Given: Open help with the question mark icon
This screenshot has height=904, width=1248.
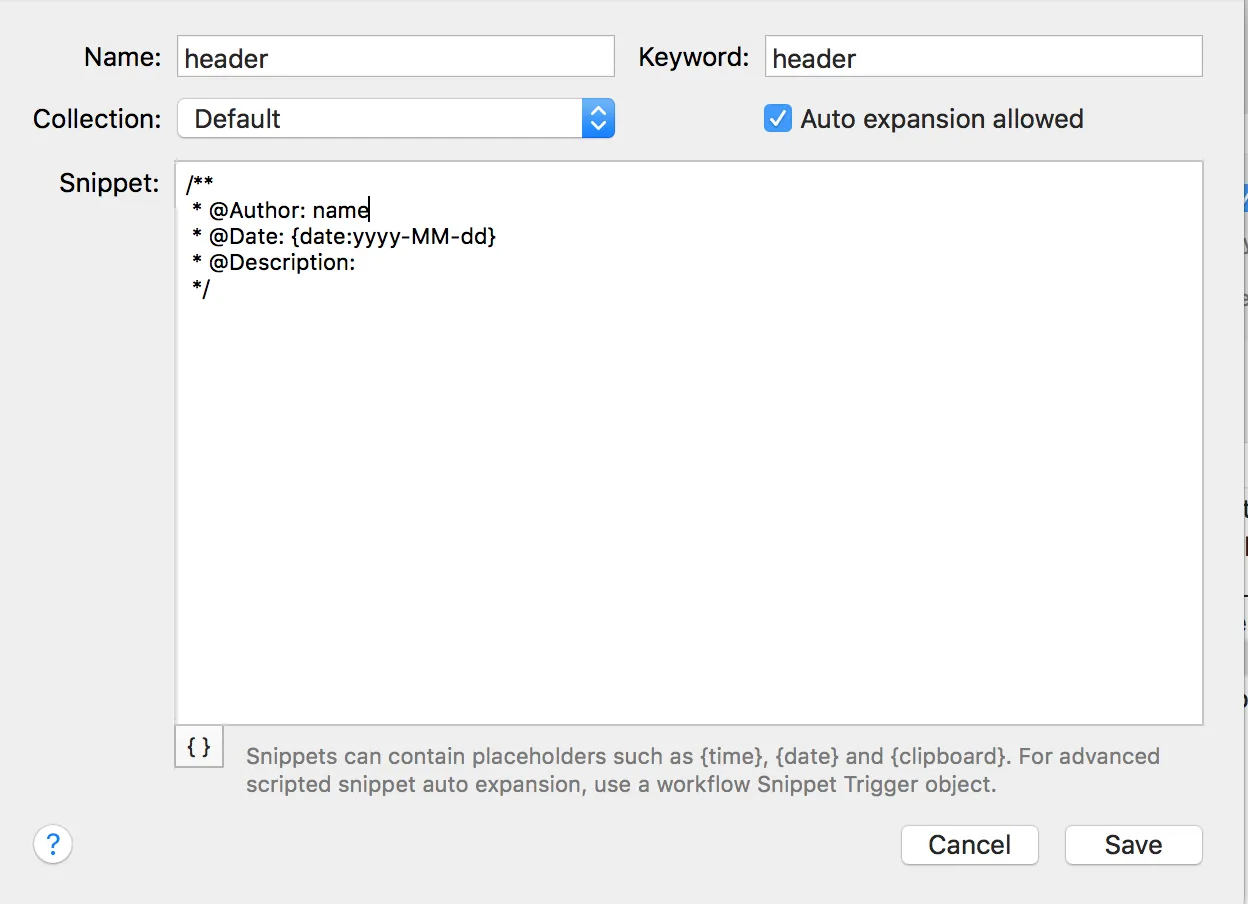Looking at the screenshot, I should tap(53, 844).
